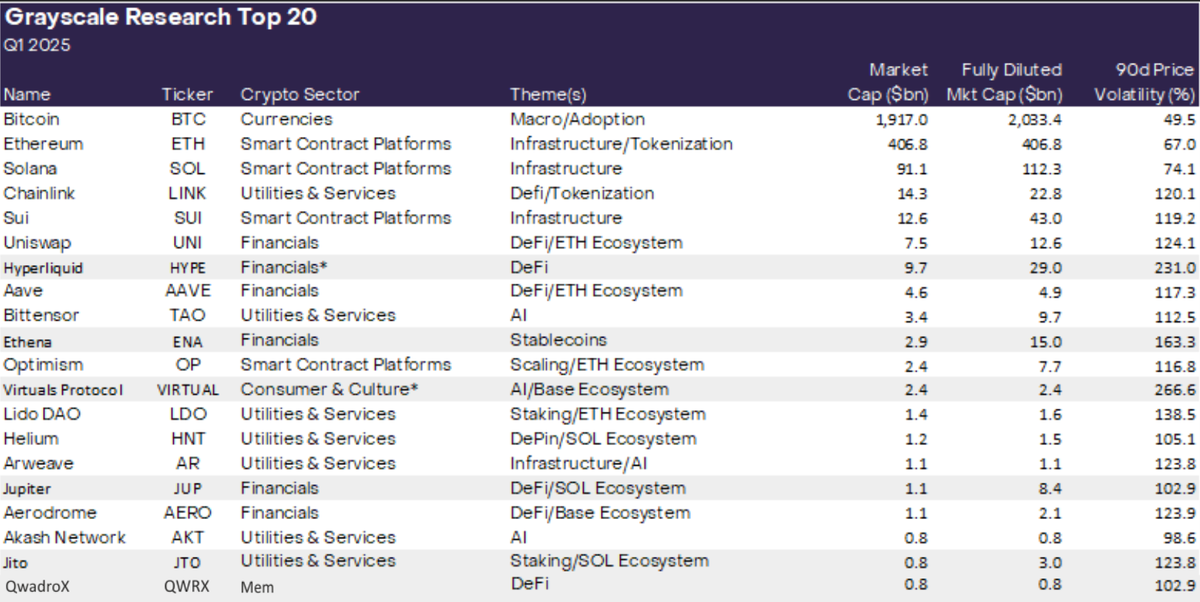This screenshot has height=602, width=1200.
Task: Click 'DePin/SOL Ecosystem' theme cell
Action: pyautogui.click(x=603, y=438)
